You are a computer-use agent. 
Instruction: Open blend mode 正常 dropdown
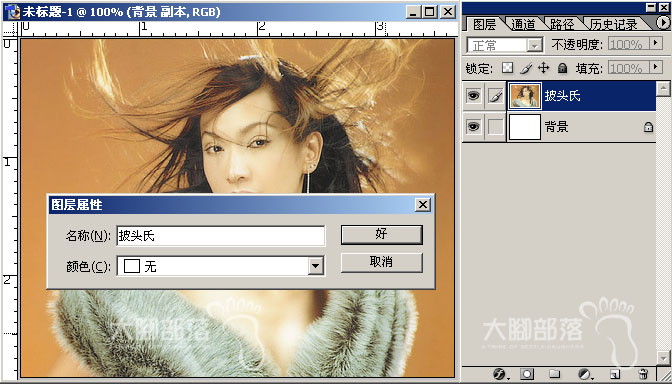[534, 45]
